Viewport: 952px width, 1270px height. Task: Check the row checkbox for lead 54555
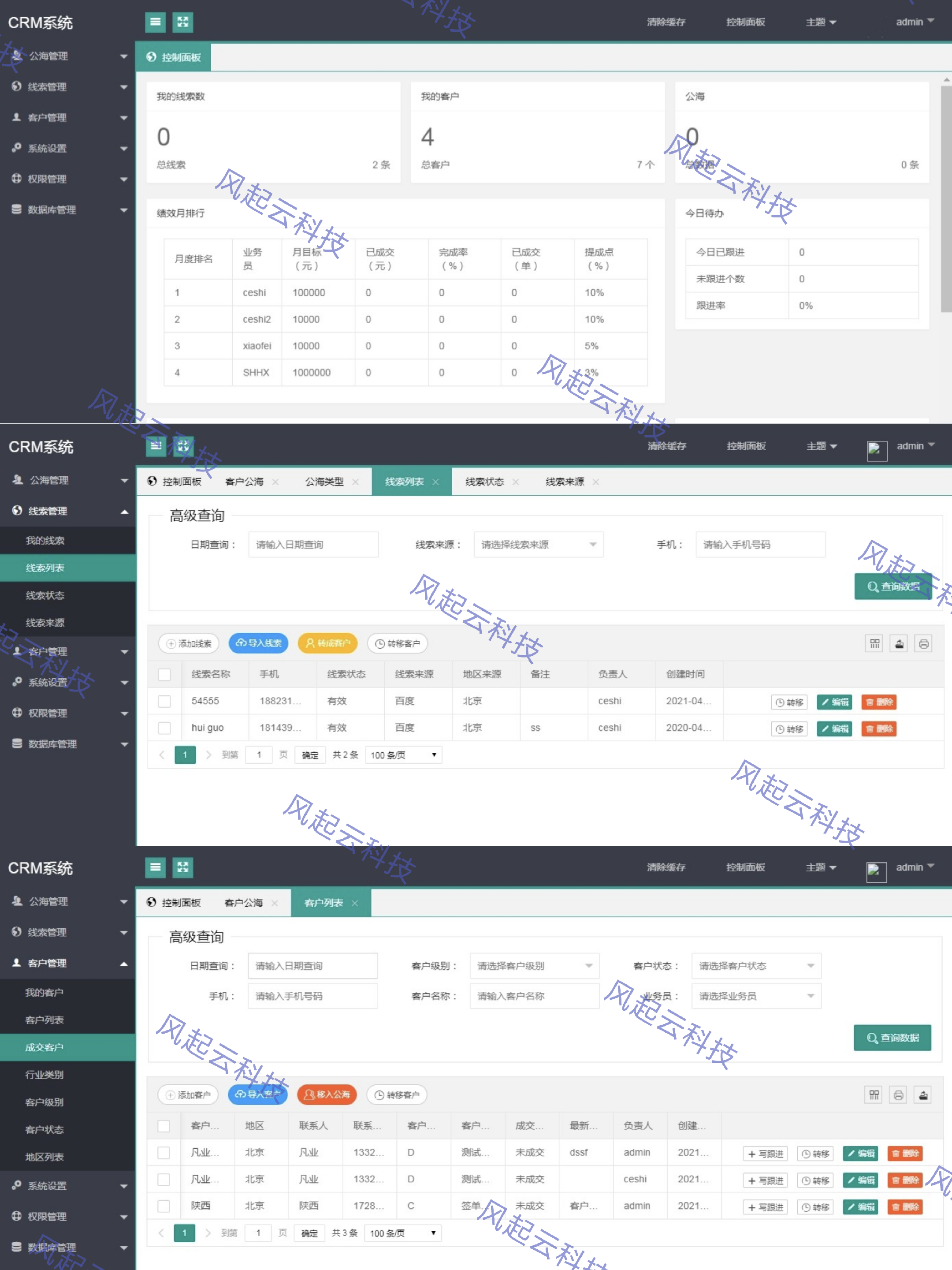tap(164, 701)
